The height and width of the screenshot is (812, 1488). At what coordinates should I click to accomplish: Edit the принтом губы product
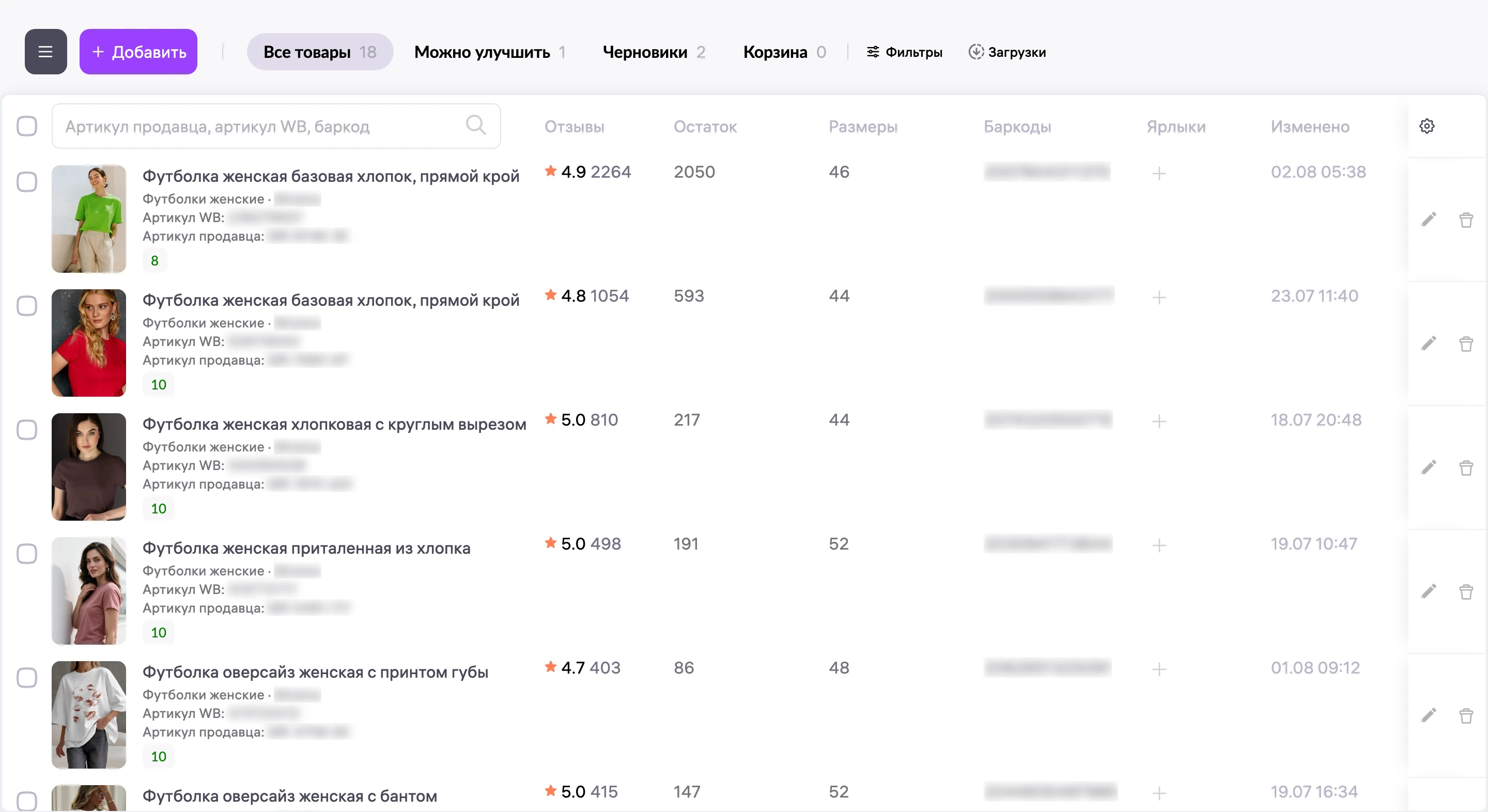(x=1429, y=715)
